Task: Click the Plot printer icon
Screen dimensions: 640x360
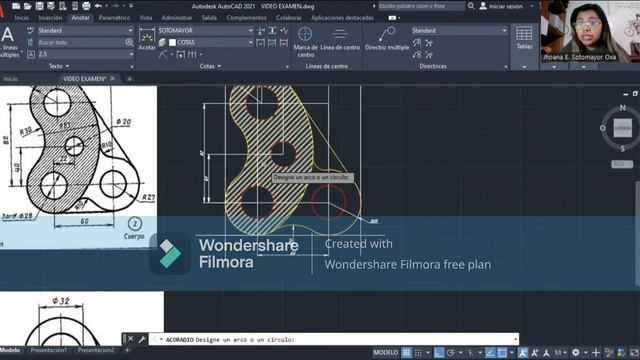Action: pyautogui.click(x=86, y=6)
